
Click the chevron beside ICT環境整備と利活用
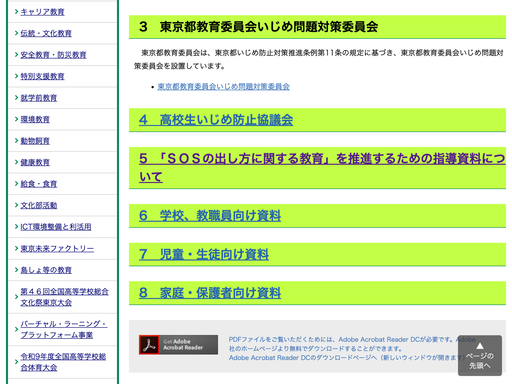16,226
